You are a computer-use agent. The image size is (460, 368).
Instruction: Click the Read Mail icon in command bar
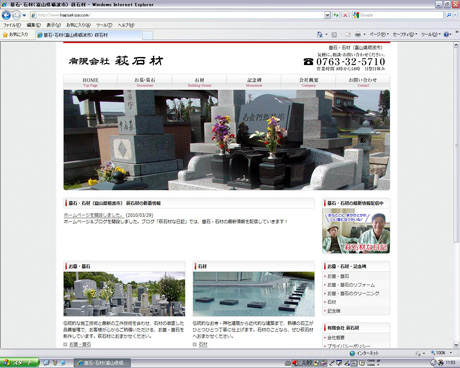point(348,34)
